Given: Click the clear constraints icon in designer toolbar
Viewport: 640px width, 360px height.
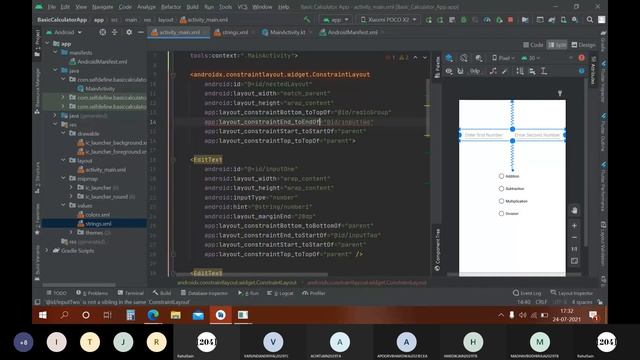Looking at the screenshot, I should (493, 71).
